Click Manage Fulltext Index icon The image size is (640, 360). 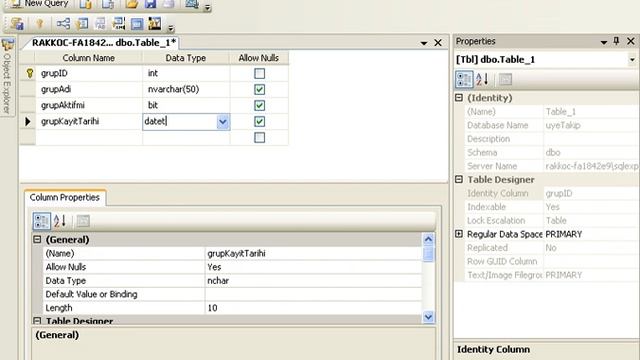(x=100, y=24)
